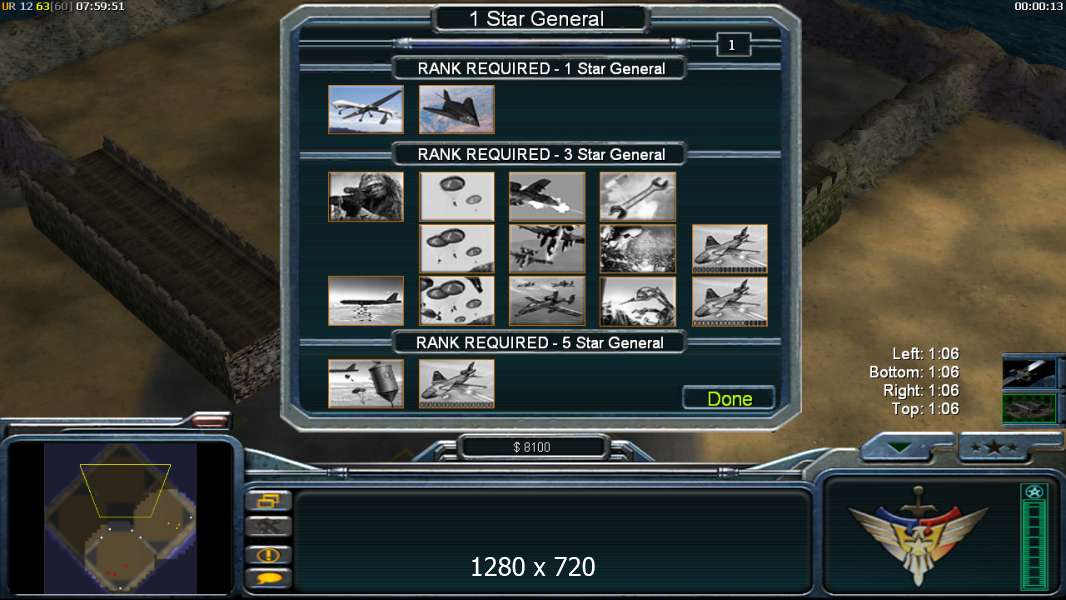This screenshot has width=1066, height=600.
Task: Select the satellite superweapon shortcut icon
Action: [1029, 372]
